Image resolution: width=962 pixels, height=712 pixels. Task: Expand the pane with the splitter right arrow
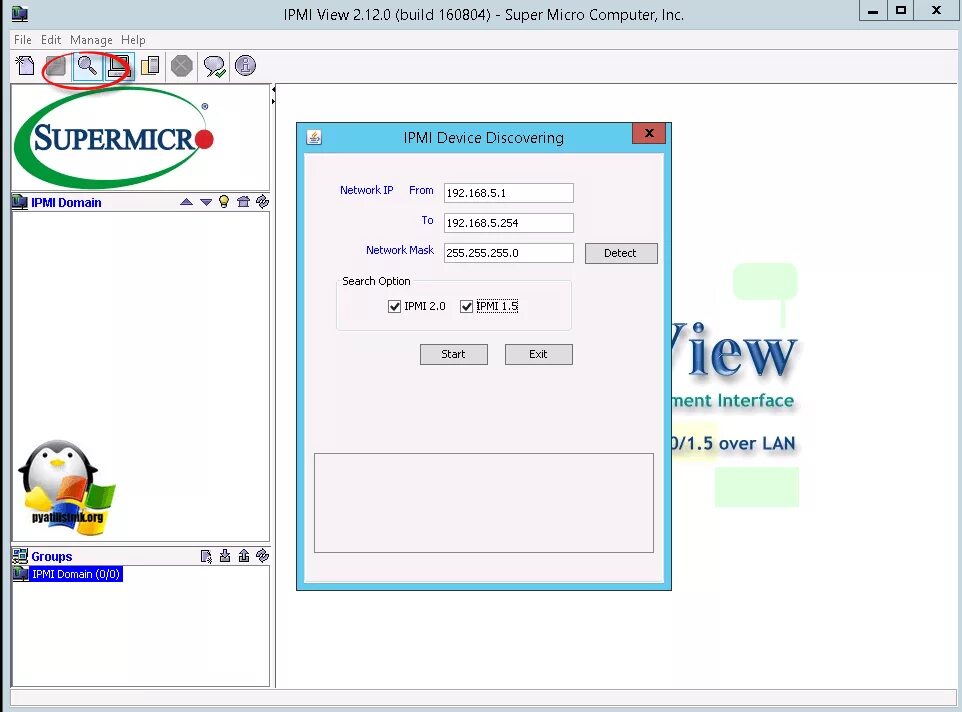pos(273,101)
